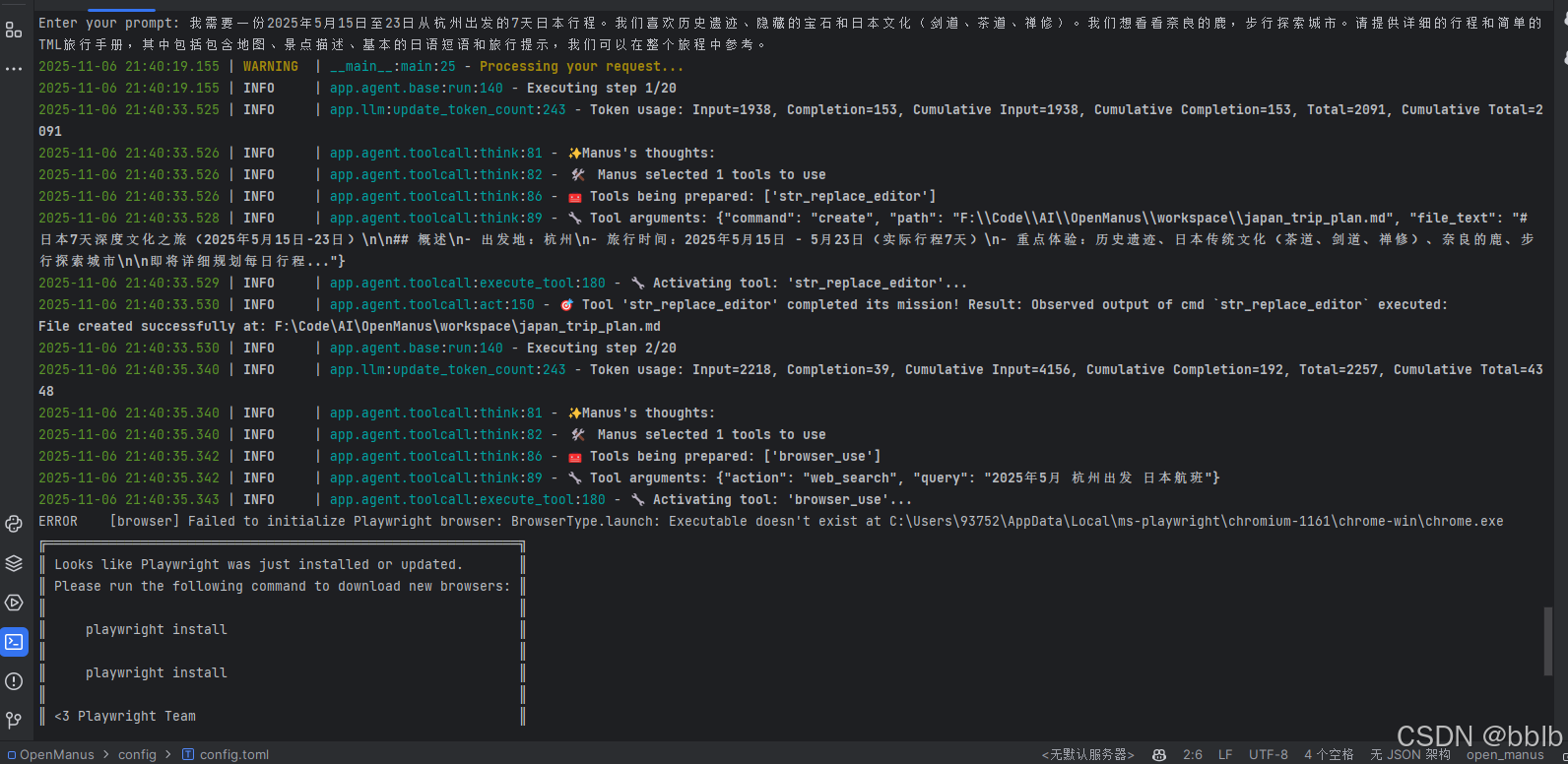Click the timestamp 2025-11-06 21:40:35.343
The height and width of the screenshot is (764, 1568).
pos(129,499)
